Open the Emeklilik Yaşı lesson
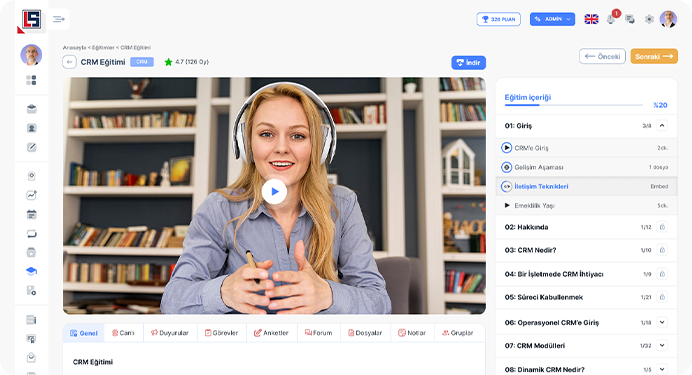The width and height of the screenshot is (692, 375). [x=586, y=206]
